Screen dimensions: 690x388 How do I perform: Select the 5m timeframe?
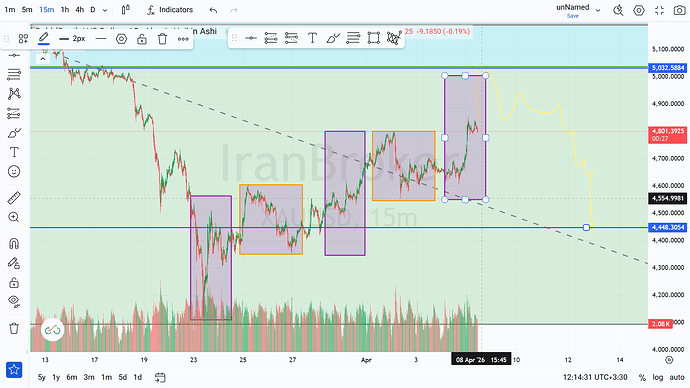27,10
